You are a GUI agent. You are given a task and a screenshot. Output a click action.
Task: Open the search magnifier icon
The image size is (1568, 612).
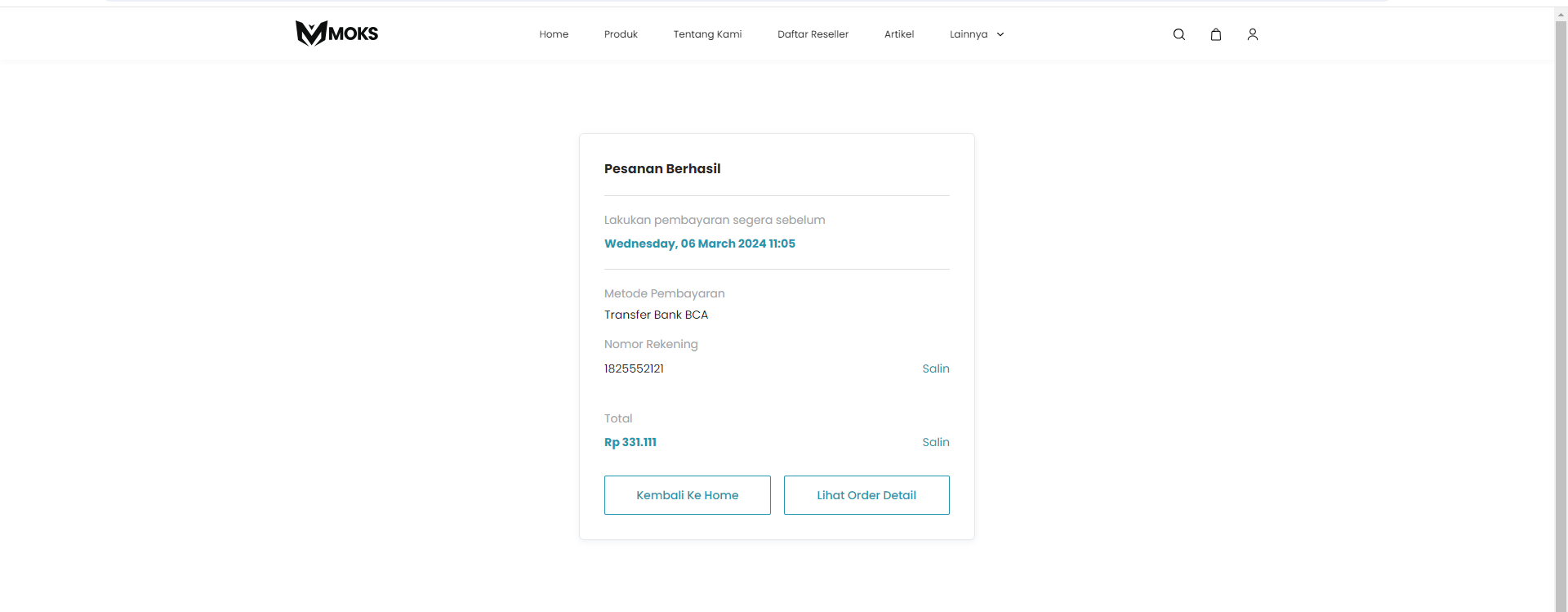click(x=1178, y=34)
